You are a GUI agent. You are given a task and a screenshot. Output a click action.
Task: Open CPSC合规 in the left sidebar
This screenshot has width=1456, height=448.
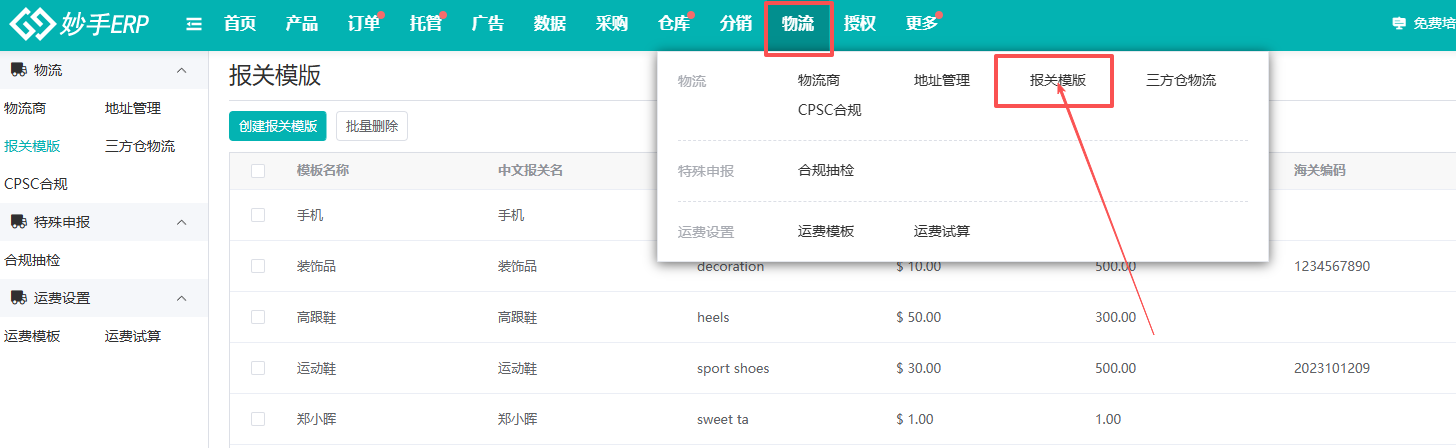36,184
